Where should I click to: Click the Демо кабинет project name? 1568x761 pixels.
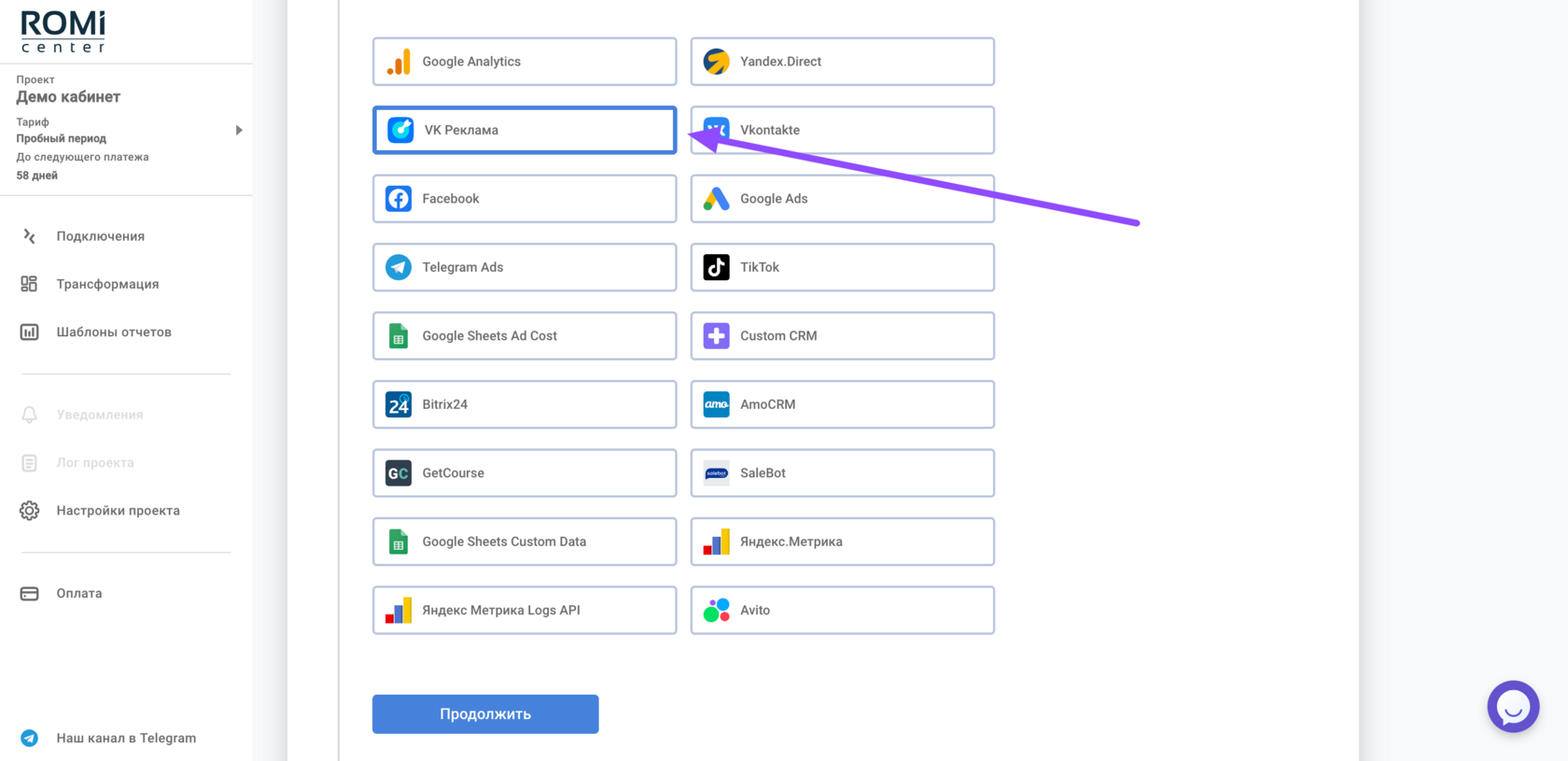tap(68, 97)
